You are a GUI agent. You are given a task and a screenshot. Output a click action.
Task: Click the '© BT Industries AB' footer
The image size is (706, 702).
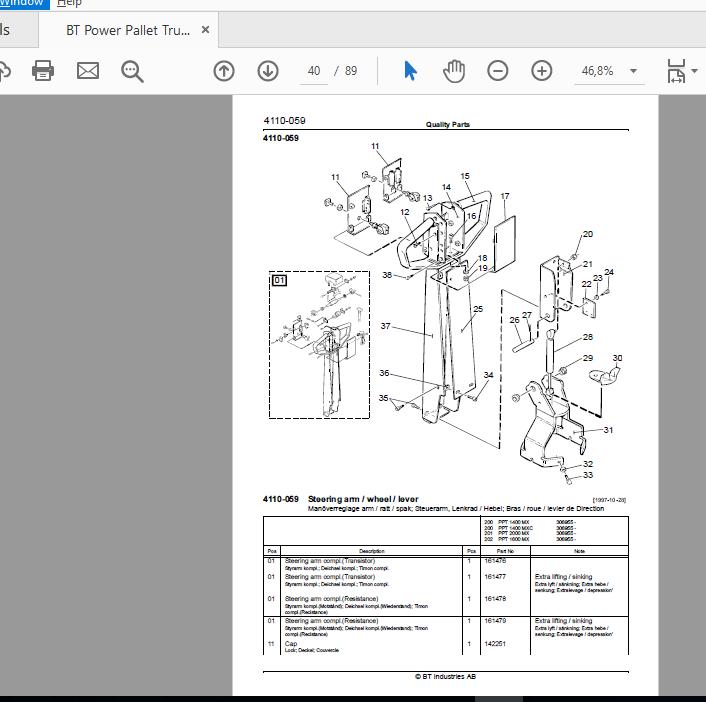point(445,676)
